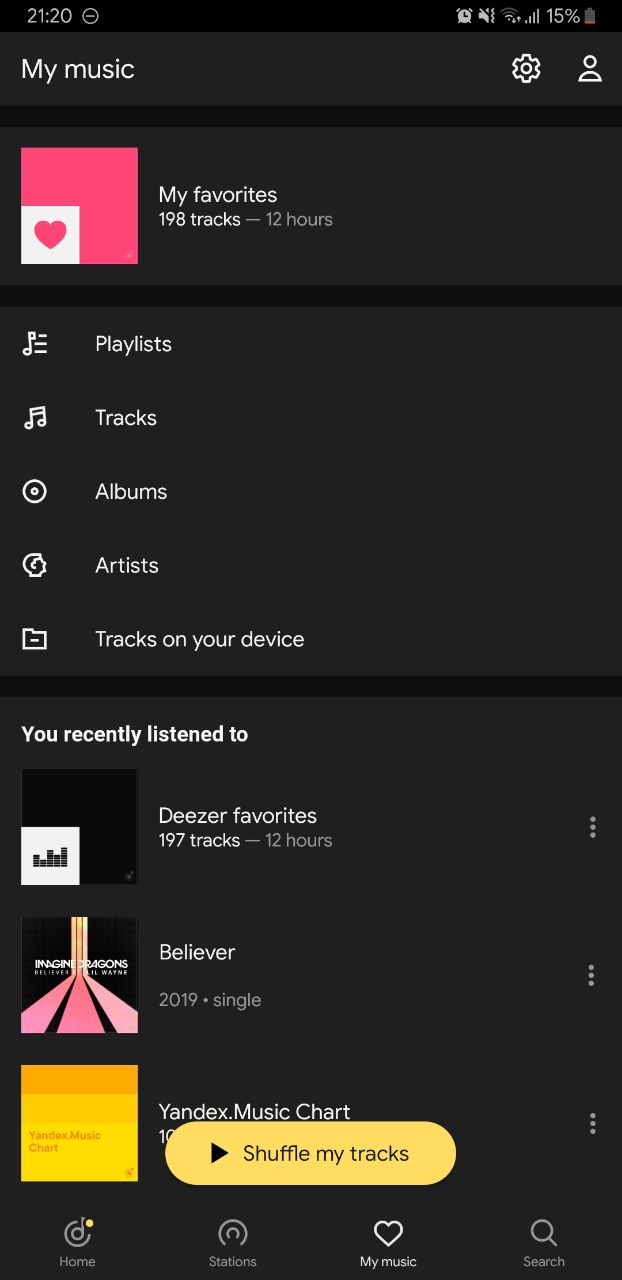This screenshot has height=1280, width=622.
Task: Tap the alarm icon in status bar
Action: (464, 16)
